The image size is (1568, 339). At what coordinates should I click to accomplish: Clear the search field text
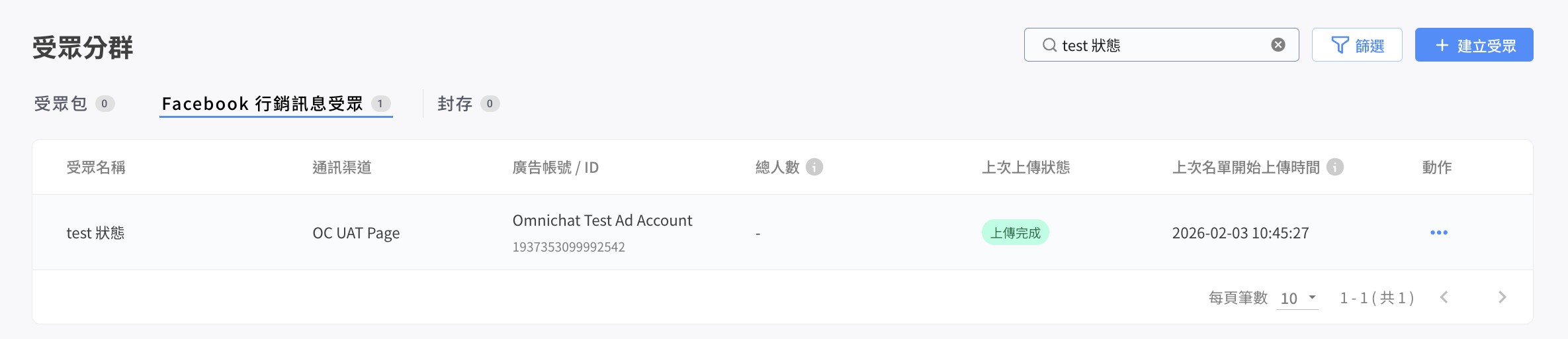coord(1278,45)
